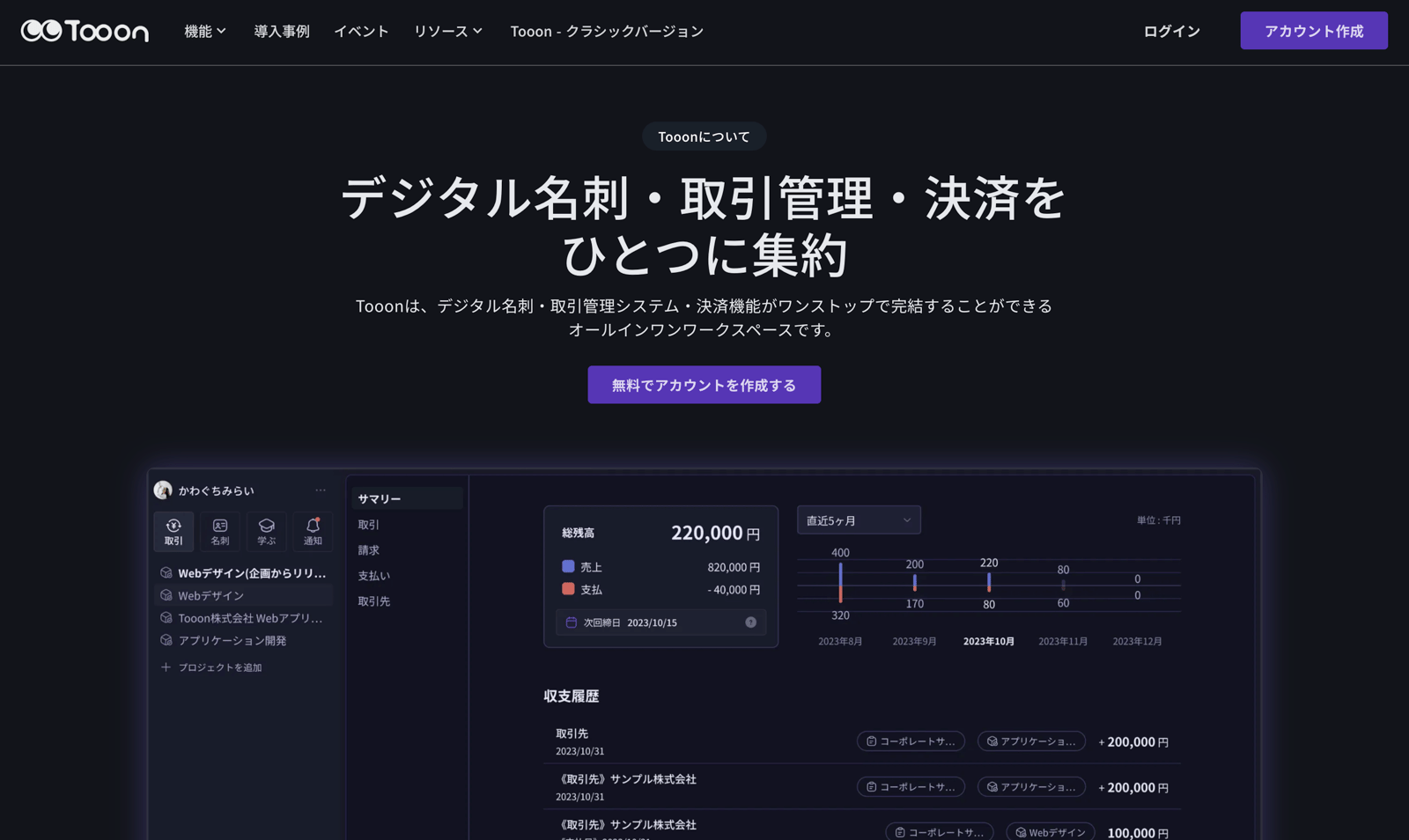1409x840 pixels.
Task: Click the highlighted 2023年10月 axis label
Action: pyautogui.click(x=989, y=642)
